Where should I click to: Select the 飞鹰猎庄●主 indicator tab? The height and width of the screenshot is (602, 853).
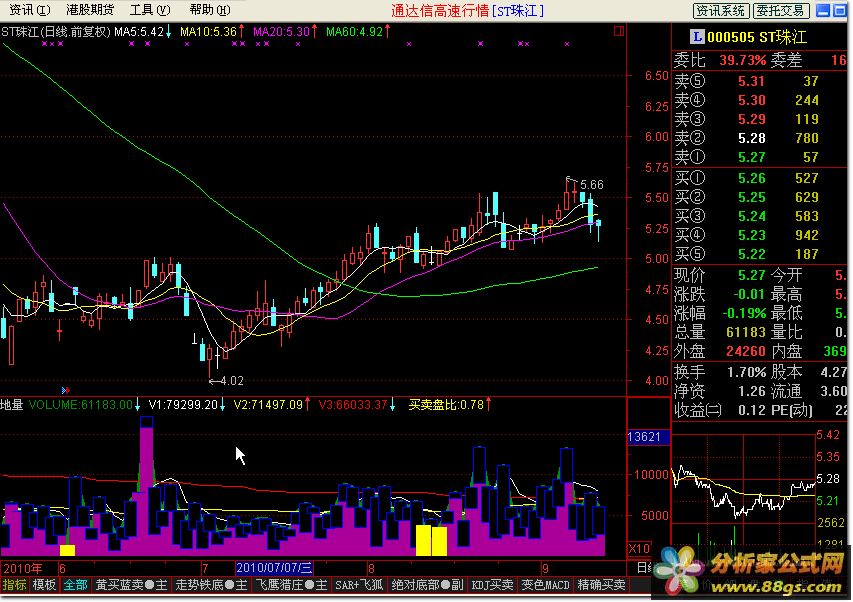[x=291, y=585]
